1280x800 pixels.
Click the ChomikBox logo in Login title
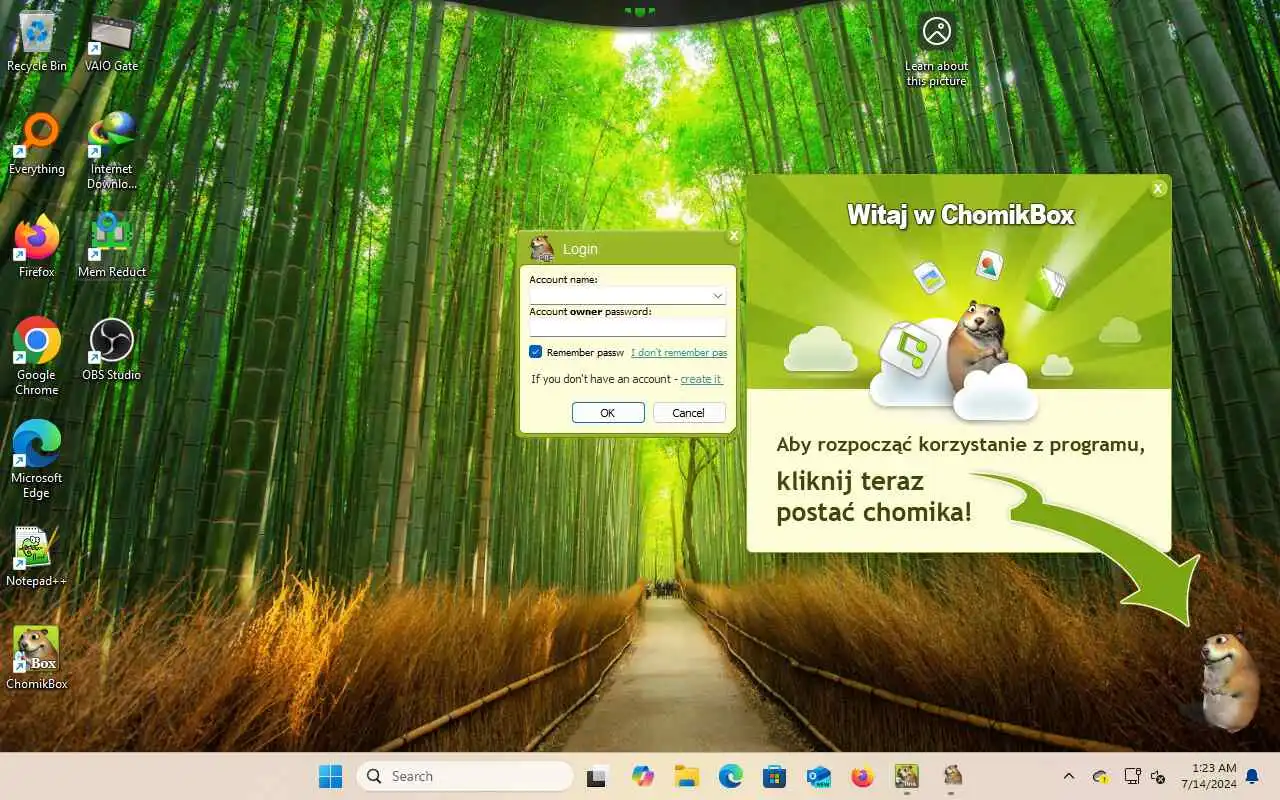(542, 248)
